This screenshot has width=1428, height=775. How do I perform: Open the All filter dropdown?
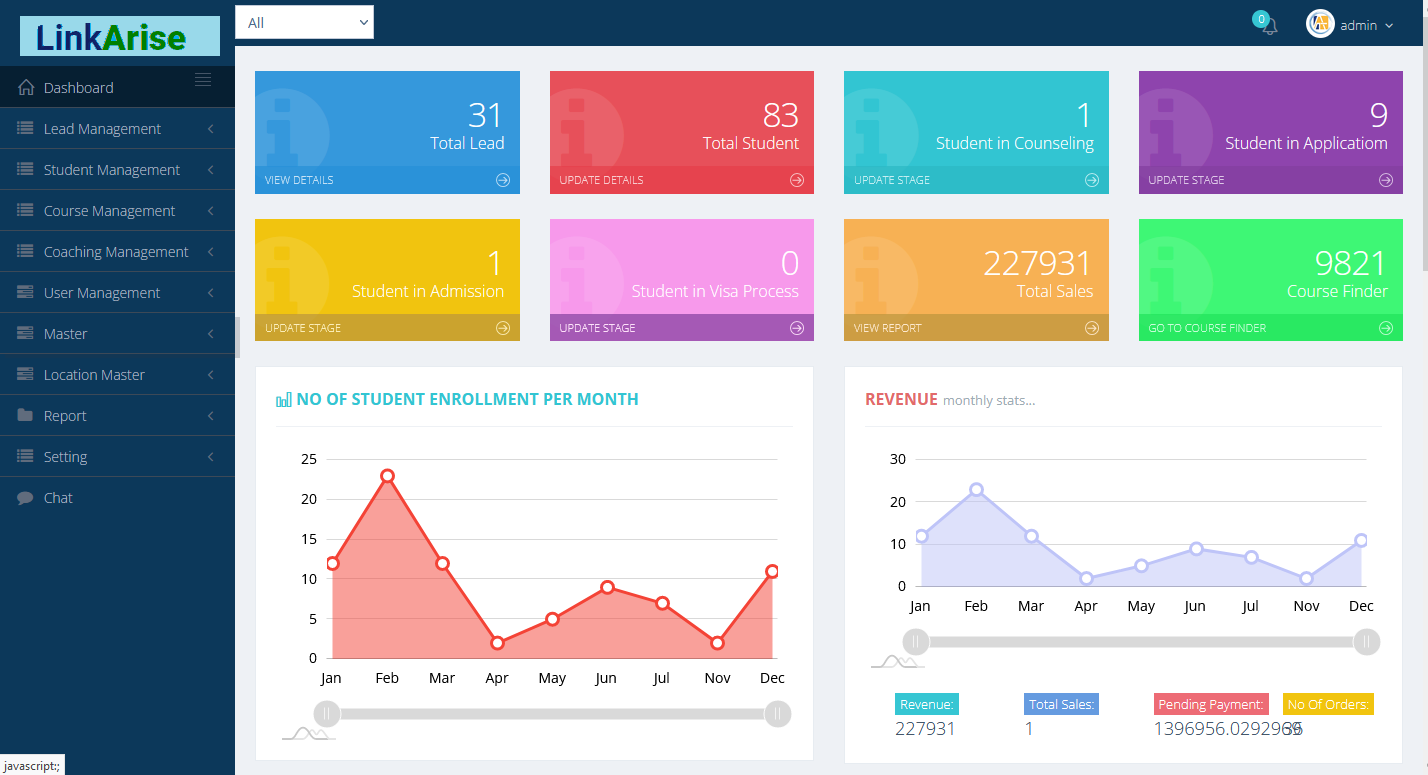304,22
